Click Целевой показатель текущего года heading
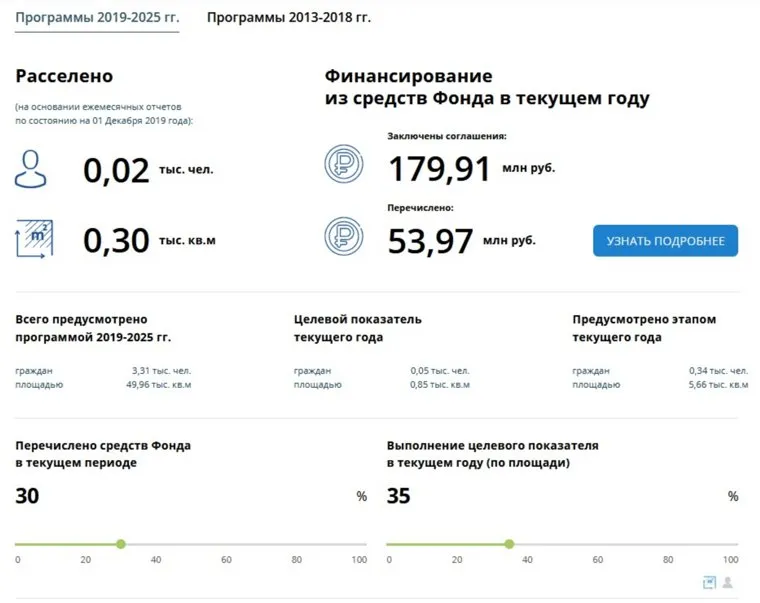This screenshot has height=603, width=760. pyautogui.click(x=357, y=328)
